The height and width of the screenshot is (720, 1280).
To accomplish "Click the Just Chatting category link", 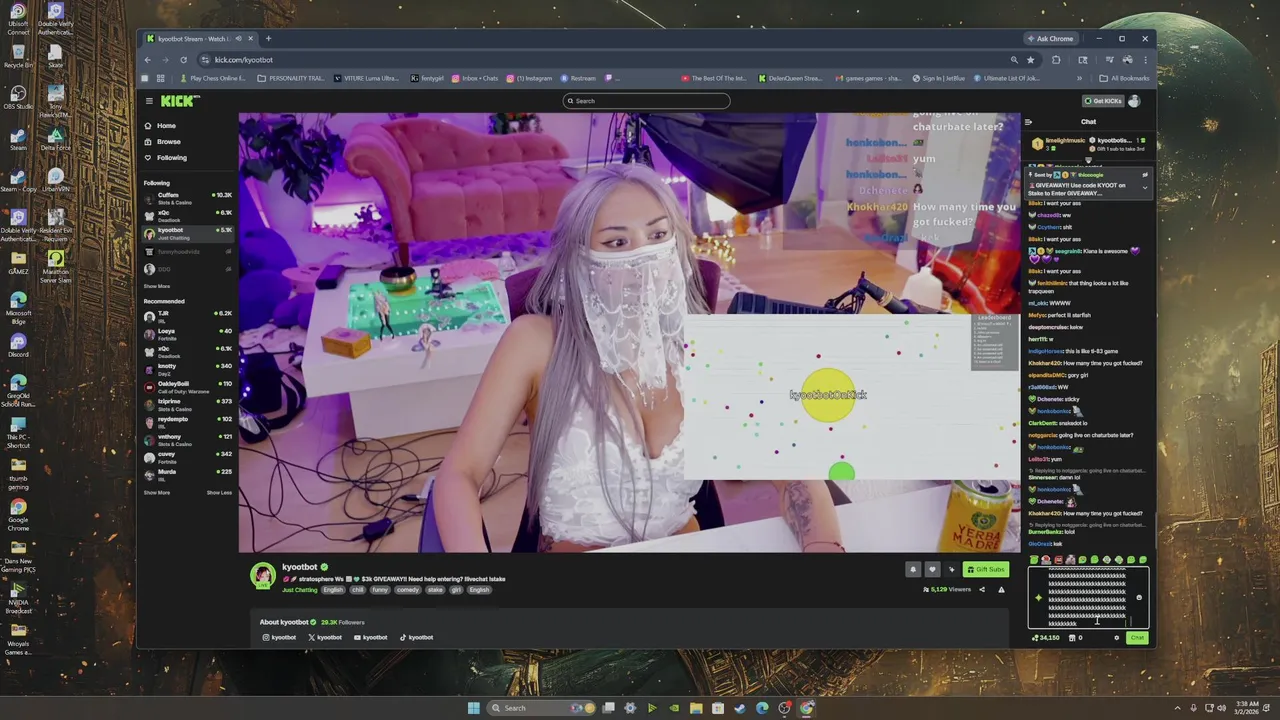I will [299, 590].
